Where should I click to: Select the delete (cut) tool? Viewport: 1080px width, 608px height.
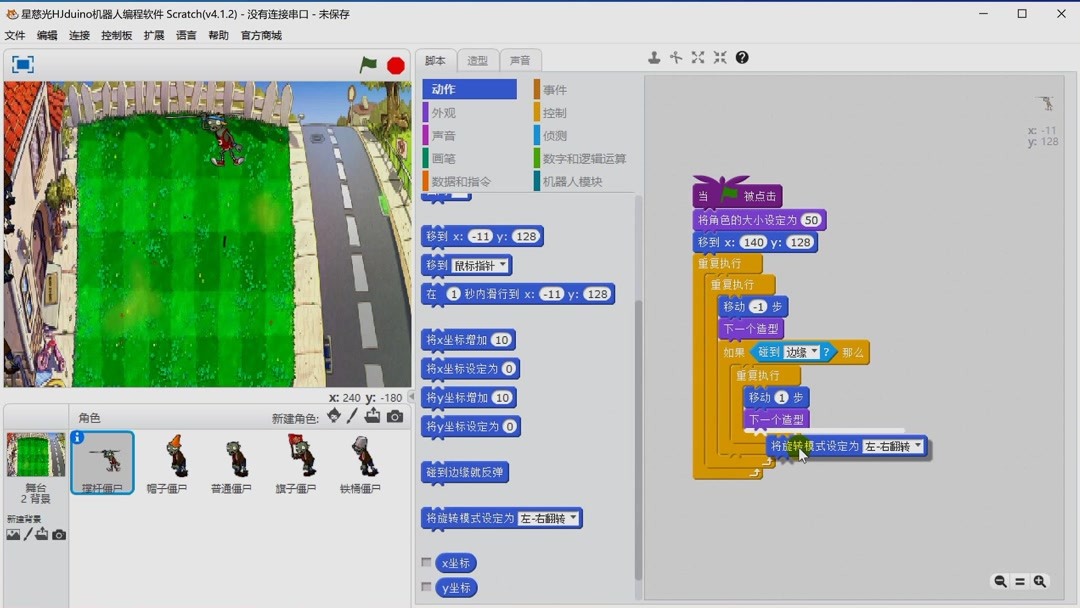(x=676, y=57)
